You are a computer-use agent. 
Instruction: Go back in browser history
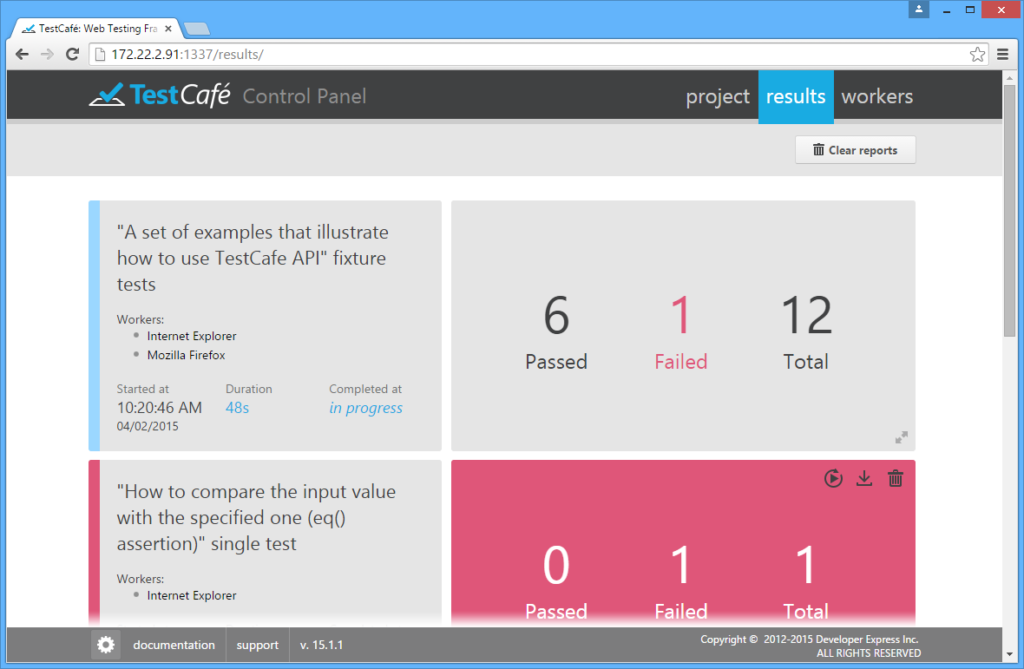click(x=22, y=54)
